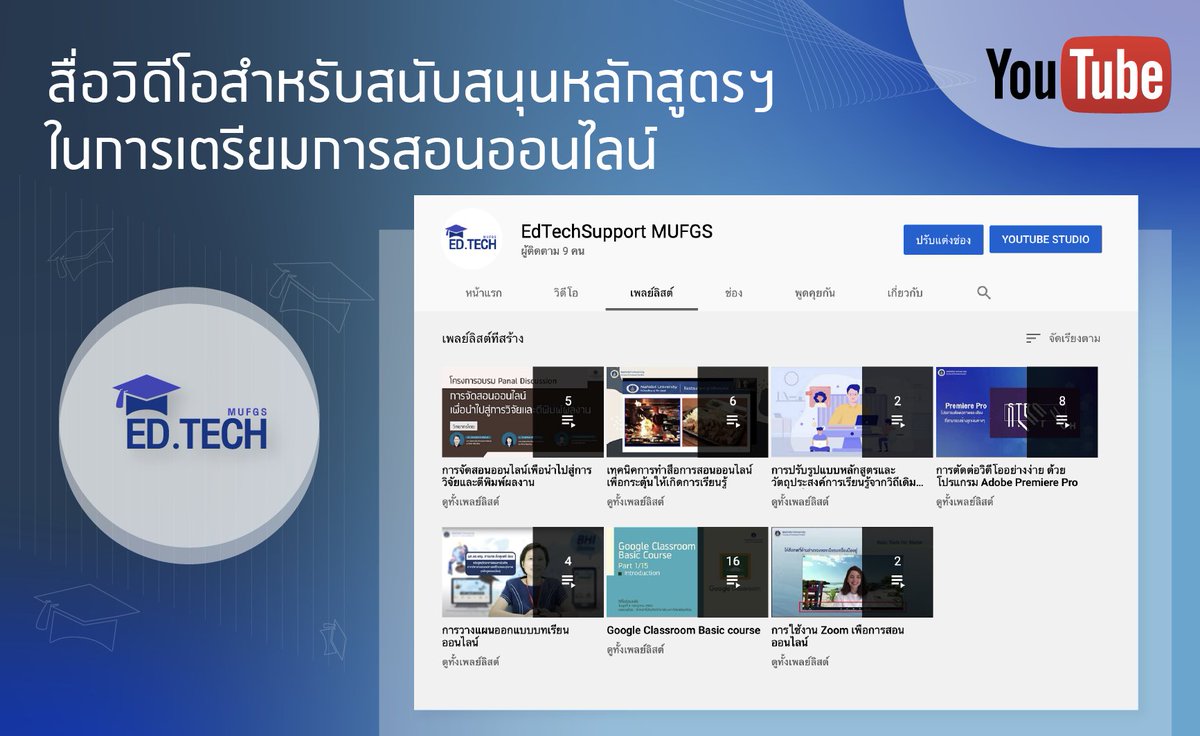The image size is (1200, 736).
Task: Click title การปรับรูปแบบหลักสูตรและวัตถุประสงค์
Action: coord(847,476)
